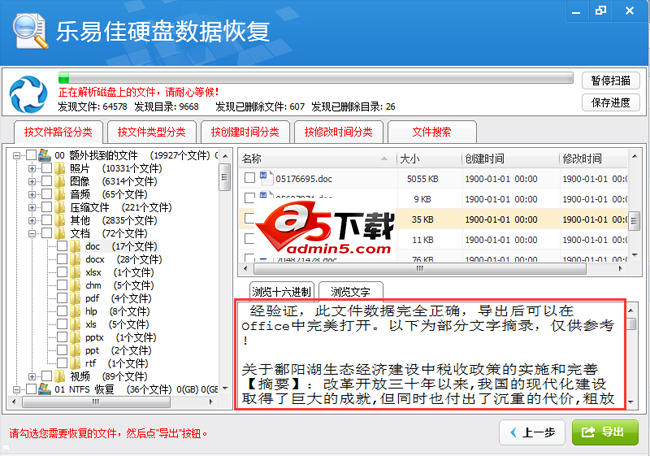The image size is (650, 456).
Task: Sort the list by 大小 column header
Action: [429, 158]
